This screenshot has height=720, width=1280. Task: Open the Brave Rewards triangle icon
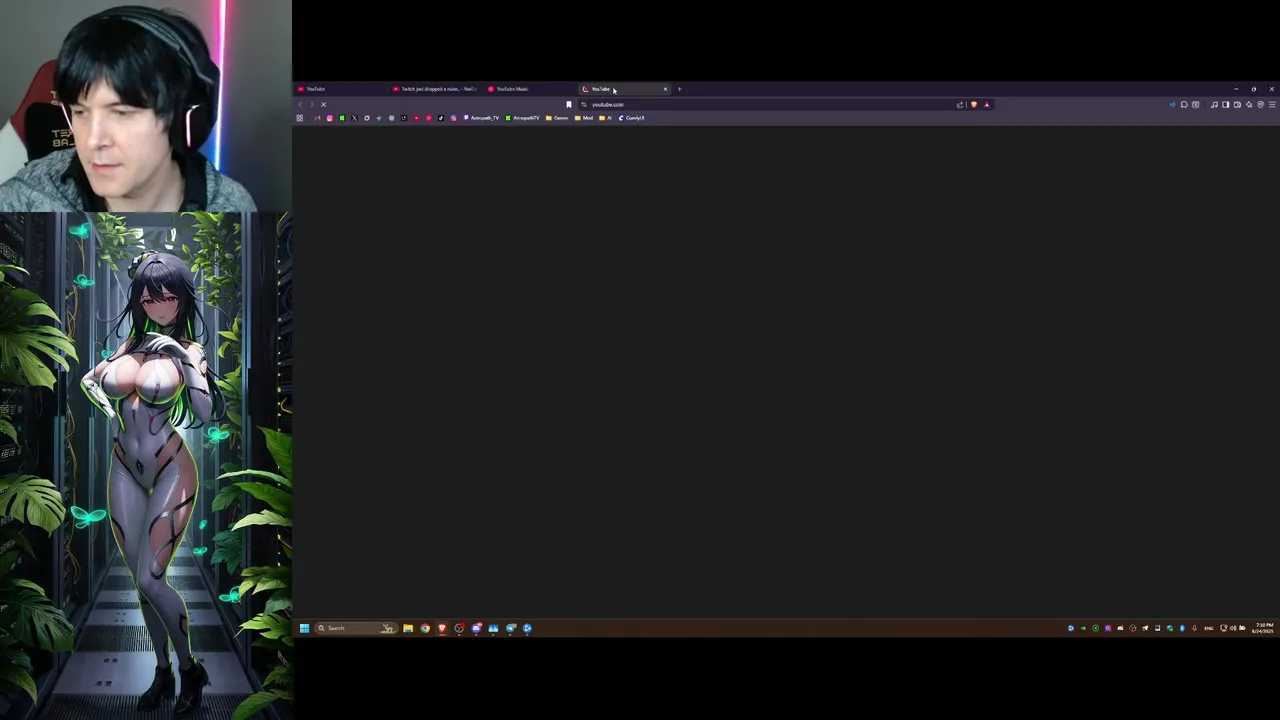coord(987,104)
